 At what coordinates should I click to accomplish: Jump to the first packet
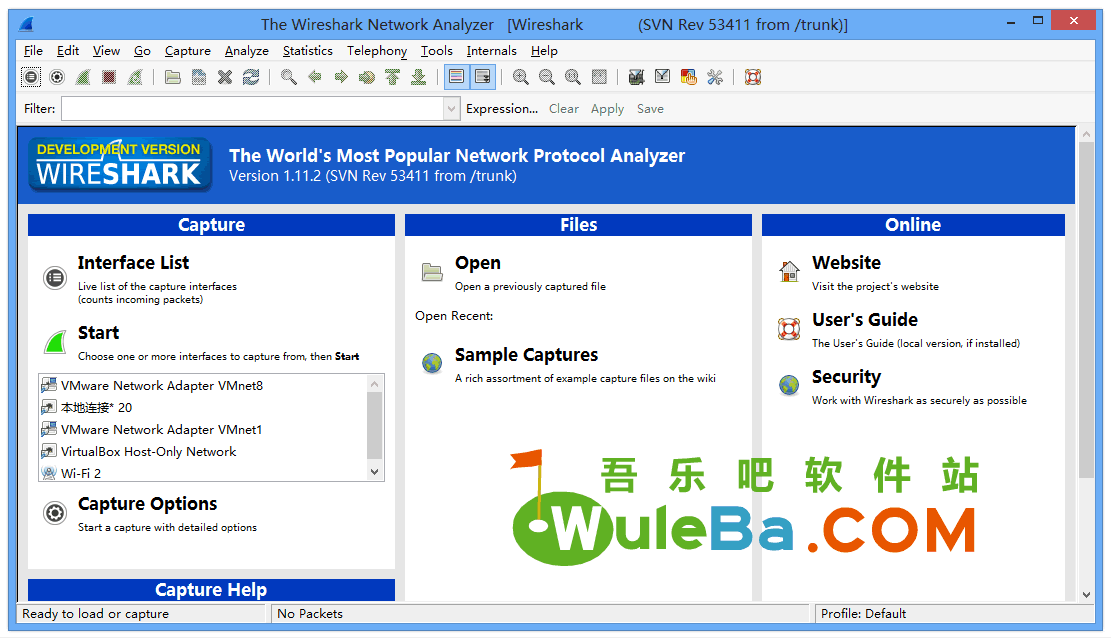pyautogui.click(x=393, y=77)
